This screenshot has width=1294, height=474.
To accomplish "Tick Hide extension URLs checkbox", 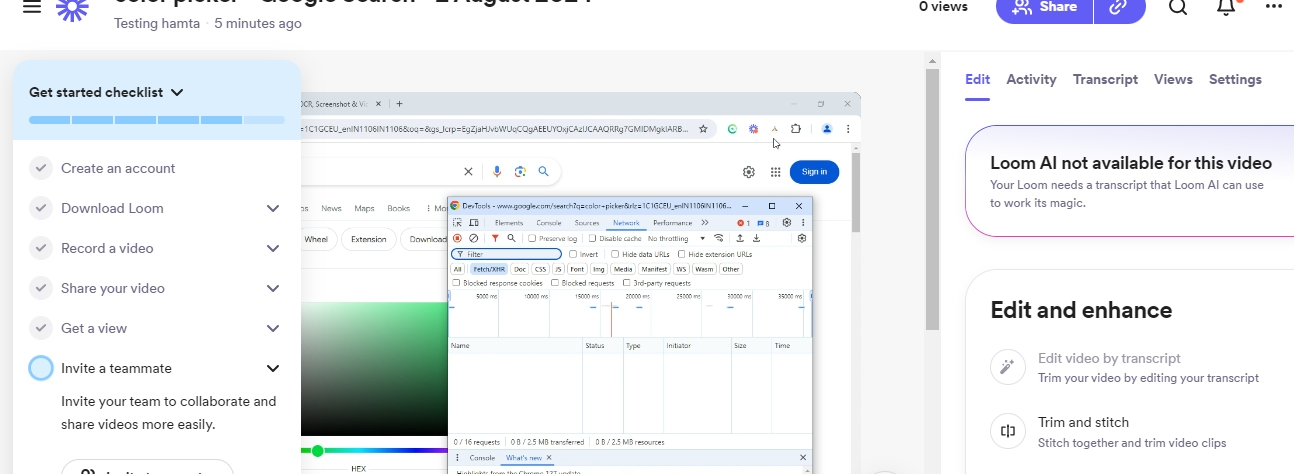I will click(x=682, y=254).
